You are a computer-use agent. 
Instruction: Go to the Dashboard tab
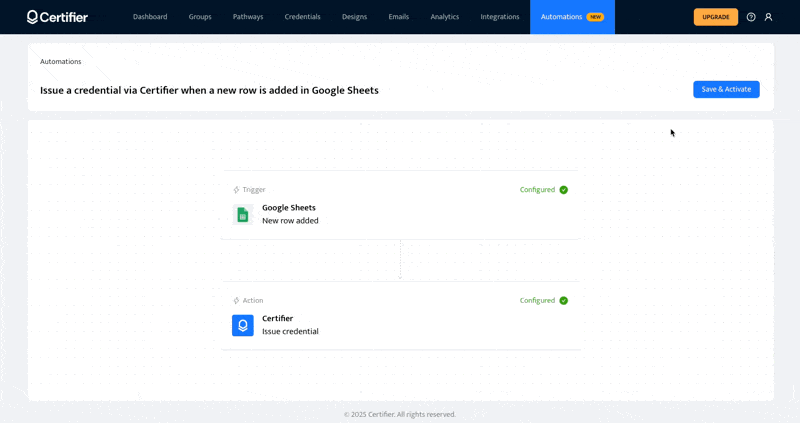pyautogui.click(x=150, y=17)
